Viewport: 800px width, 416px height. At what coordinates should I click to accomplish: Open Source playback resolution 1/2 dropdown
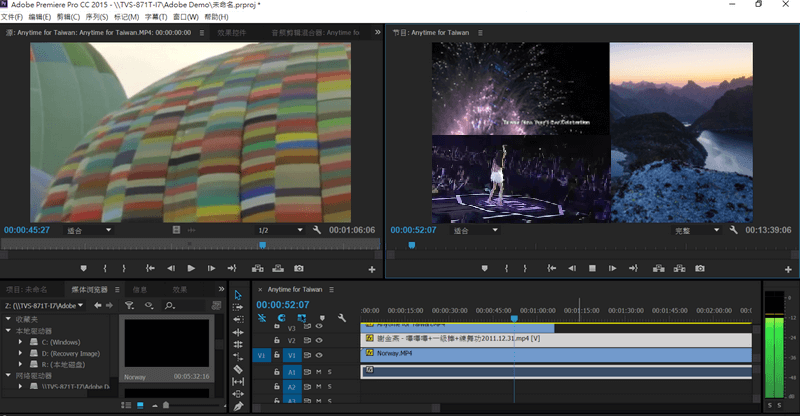pos(280,230)
